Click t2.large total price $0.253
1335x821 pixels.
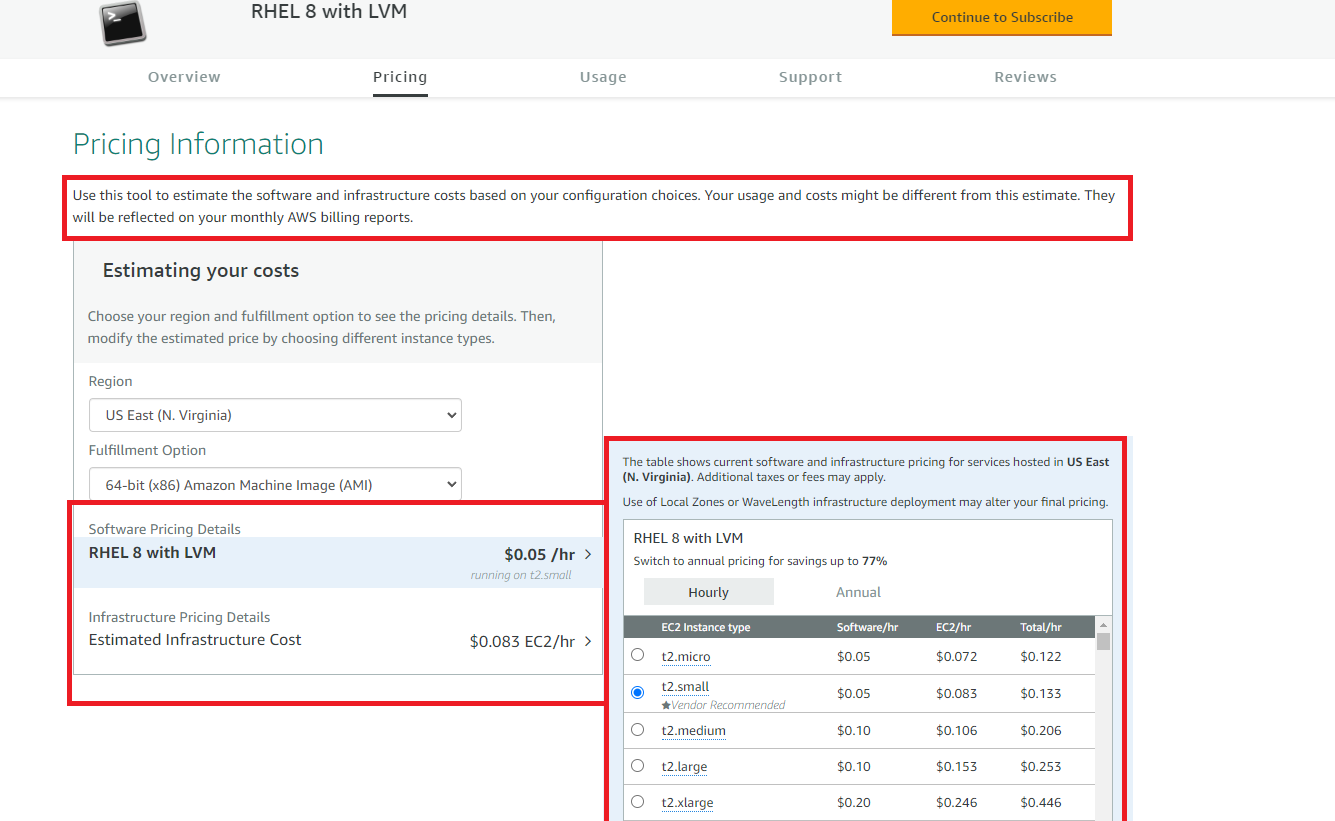click(x=1041, y=767)
